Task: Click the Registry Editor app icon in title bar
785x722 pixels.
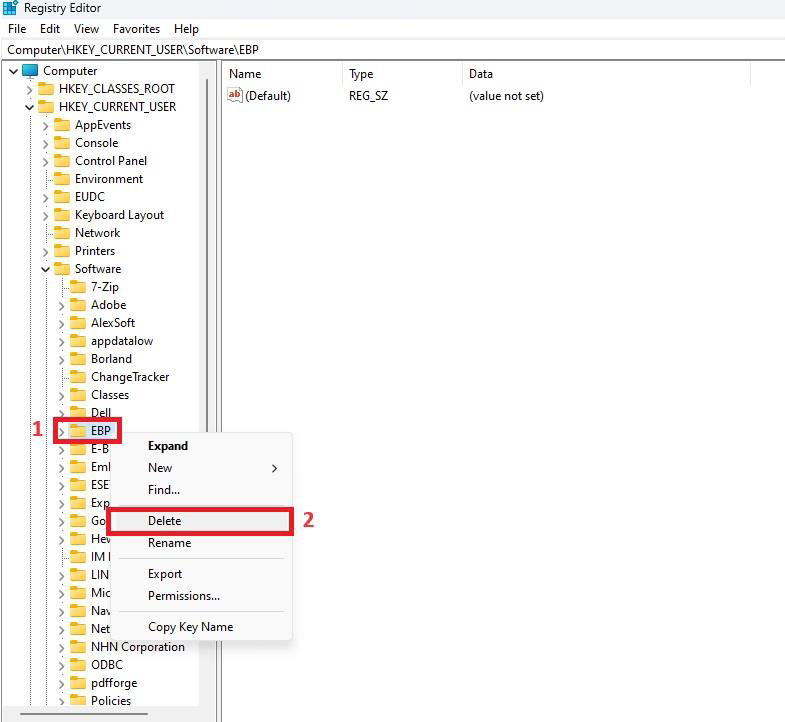Action: pos(10,9)
